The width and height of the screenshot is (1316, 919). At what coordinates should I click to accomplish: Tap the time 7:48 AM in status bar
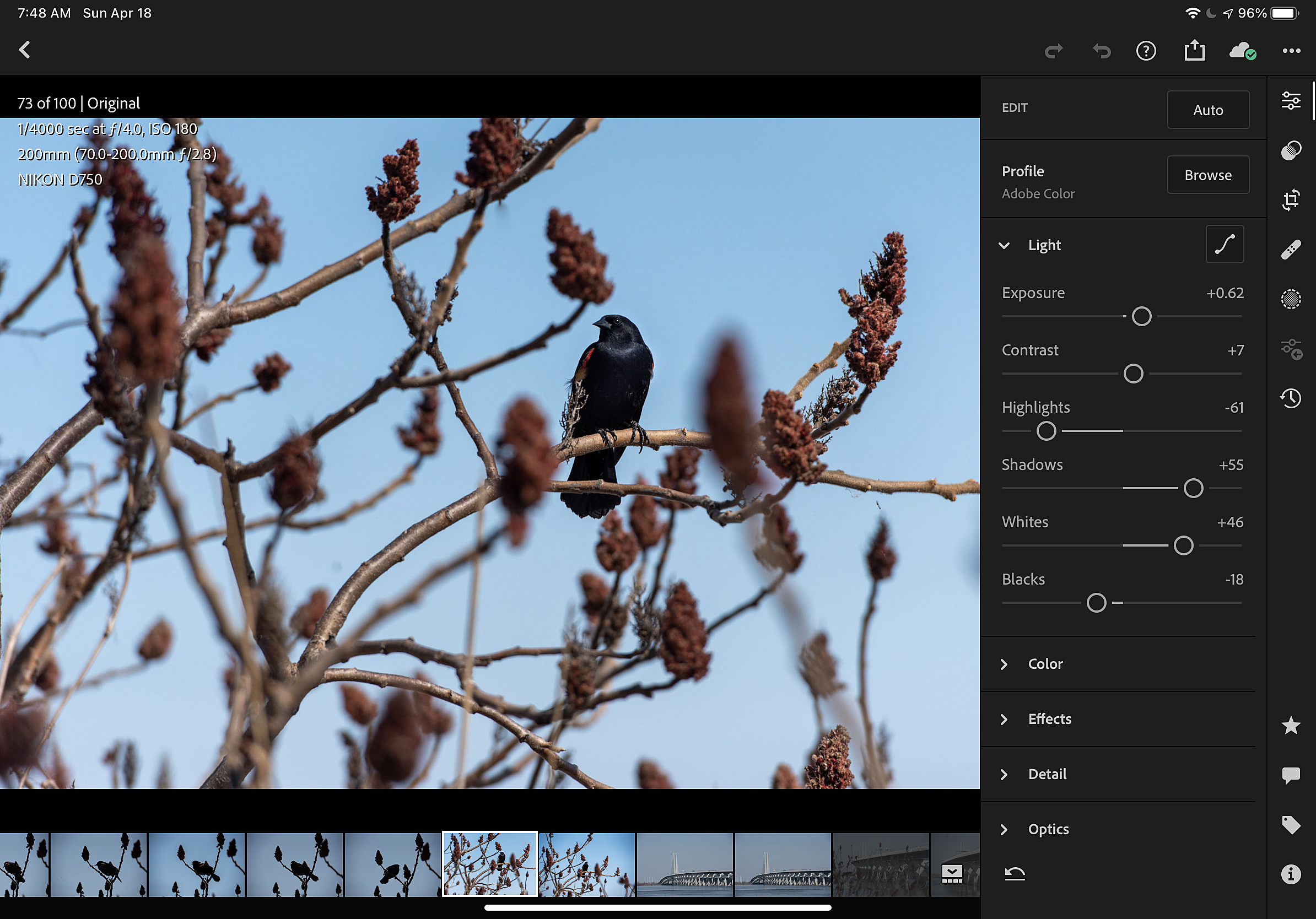(x=44, y=13)
